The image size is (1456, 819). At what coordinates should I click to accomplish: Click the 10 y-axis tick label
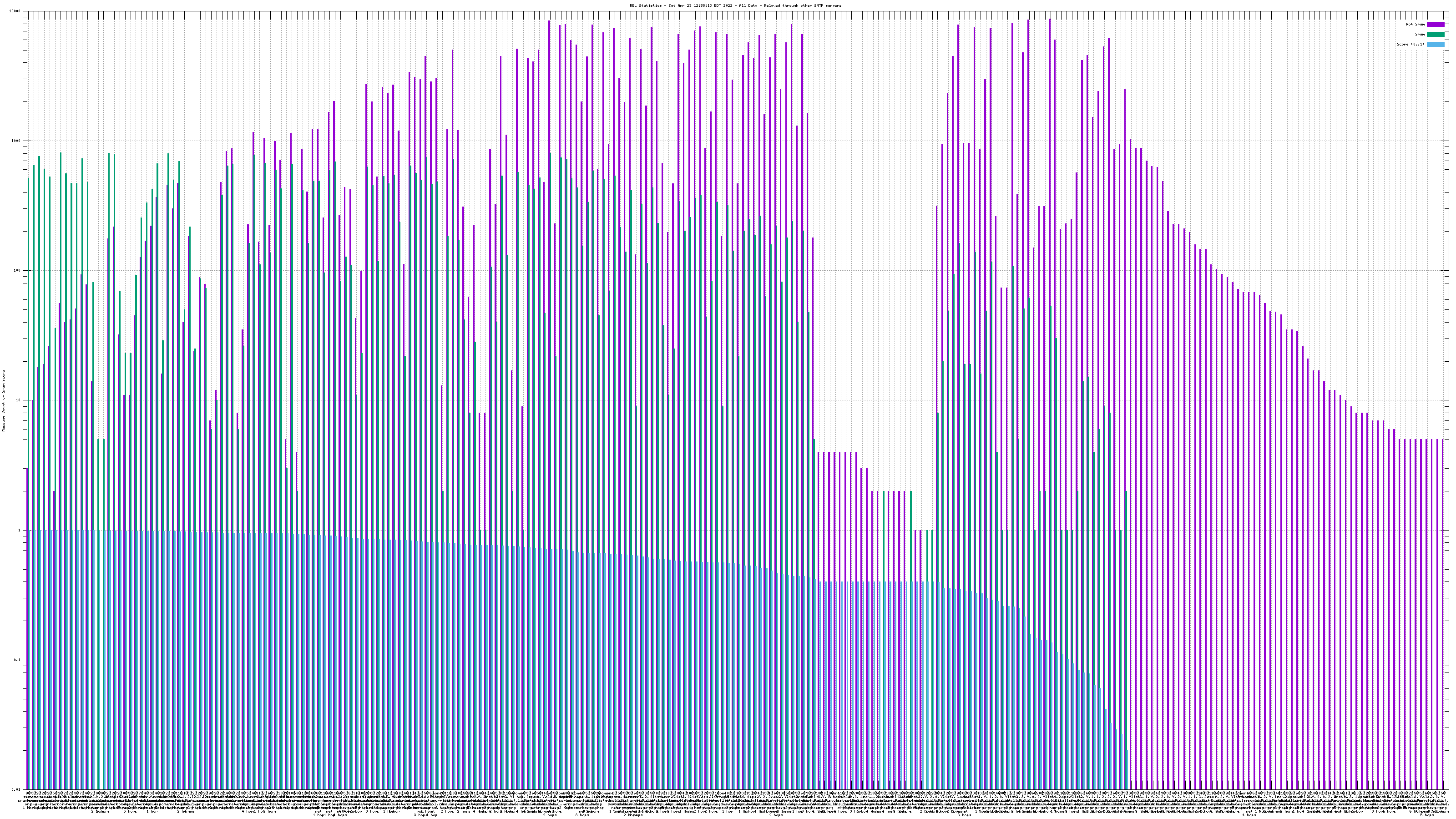click(x=19, y=400)
